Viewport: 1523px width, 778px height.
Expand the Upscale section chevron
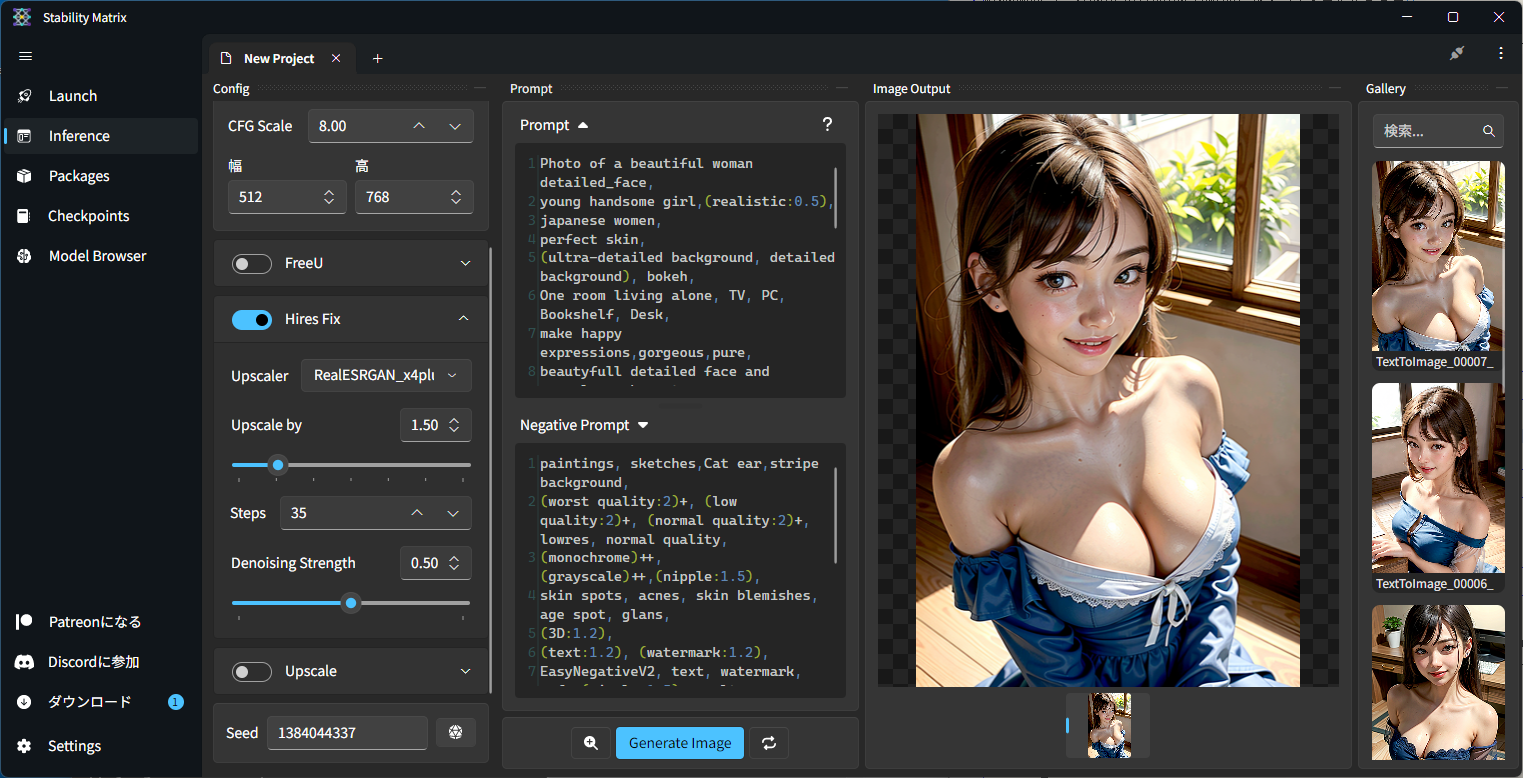click(464, 671)
